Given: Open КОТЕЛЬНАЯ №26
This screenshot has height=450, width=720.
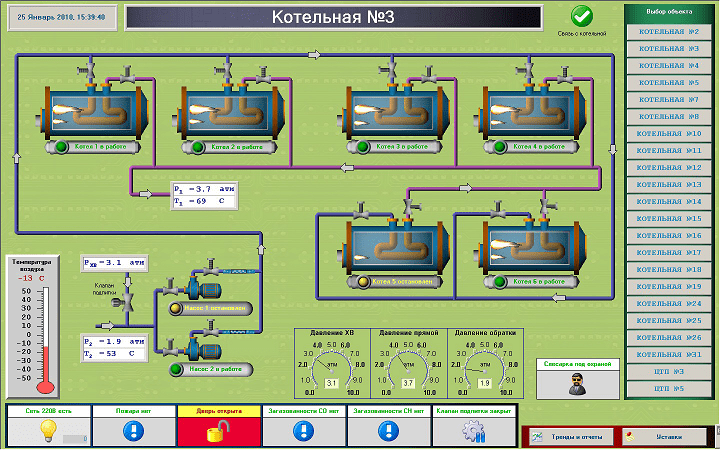Looking at the screenshot, I should [669, 338].
